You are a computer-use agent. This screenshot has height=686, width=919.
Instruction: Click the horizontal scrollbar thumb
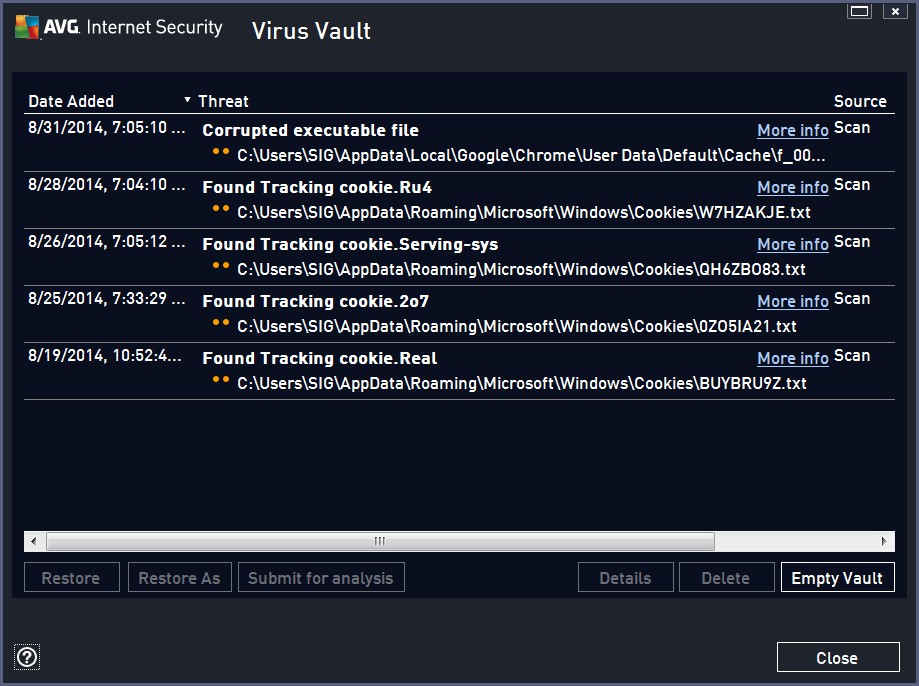pyautogui.click(x=380, y=541)
